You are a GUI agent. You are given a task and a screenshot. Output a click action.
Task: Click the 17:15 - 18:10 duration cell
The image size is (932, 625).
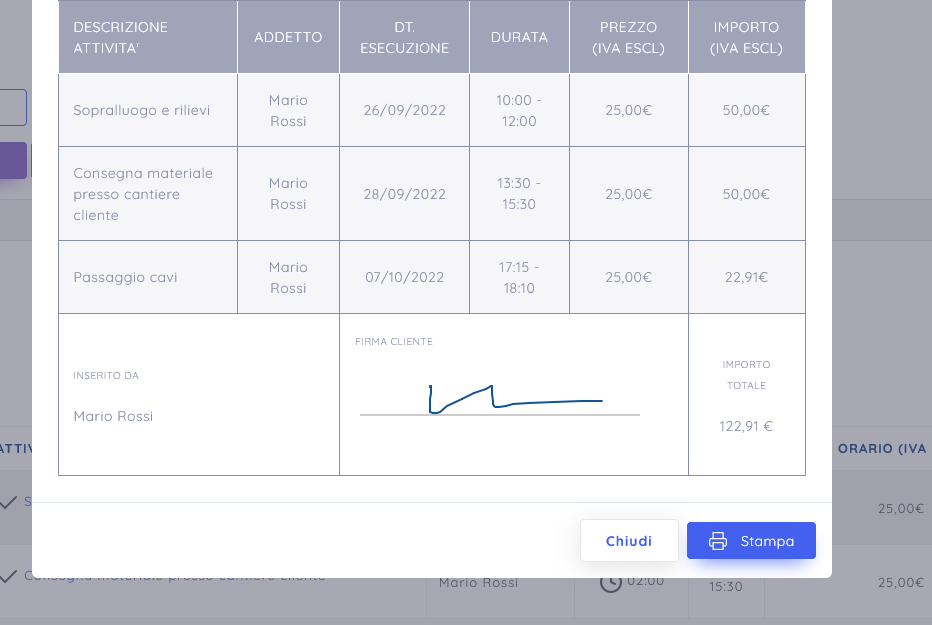[x=519, y=277]
